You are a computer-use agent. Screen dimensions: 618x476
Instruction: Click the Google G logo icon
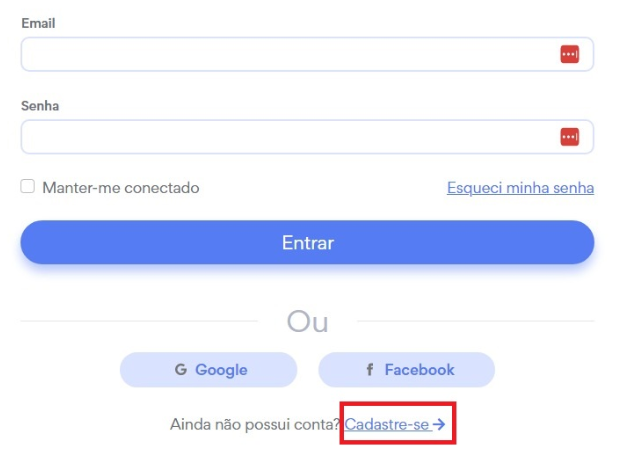click(x=181, y=370)
